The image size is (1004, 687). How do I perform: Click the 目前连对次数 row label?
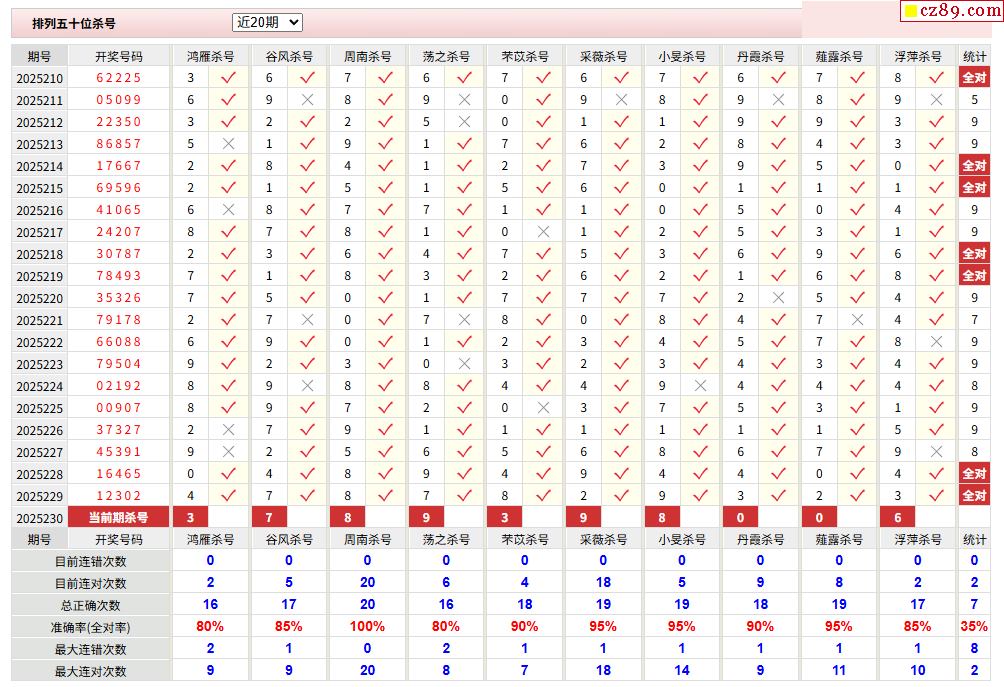click(90, 583)
